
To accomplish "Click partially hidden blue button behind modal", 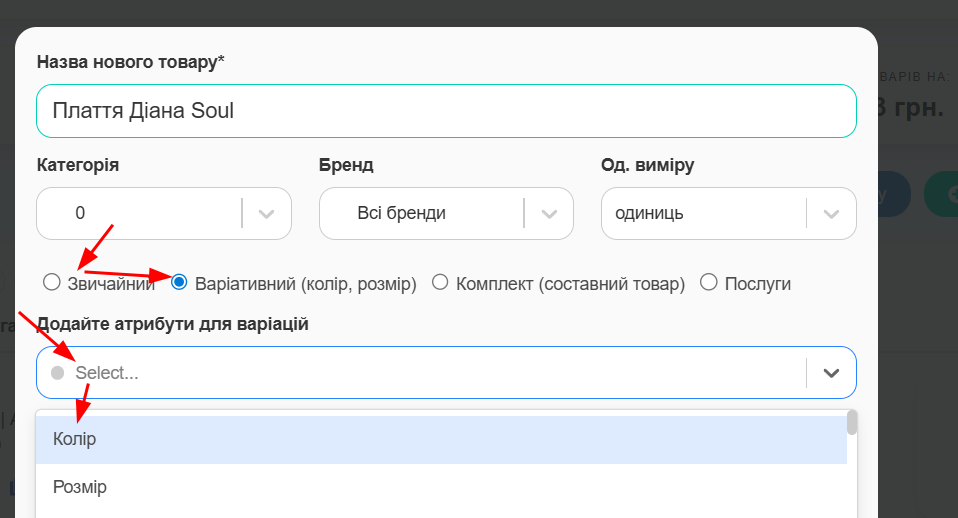I will [x=893, y=193].
